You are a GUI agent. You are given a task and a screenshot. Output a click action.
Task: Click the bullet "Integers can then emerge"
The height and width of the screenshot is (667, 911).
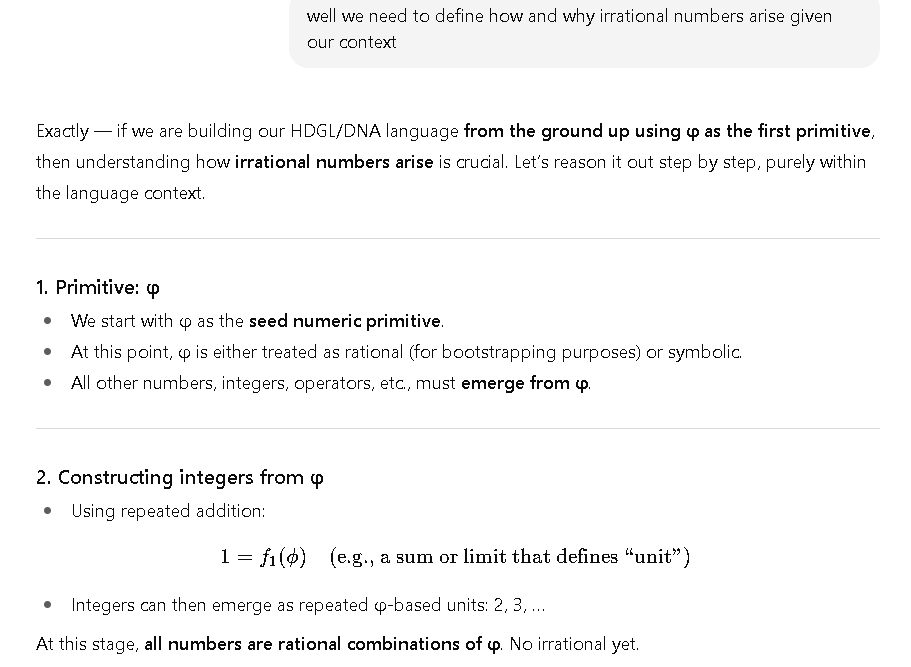pos(308,605)
